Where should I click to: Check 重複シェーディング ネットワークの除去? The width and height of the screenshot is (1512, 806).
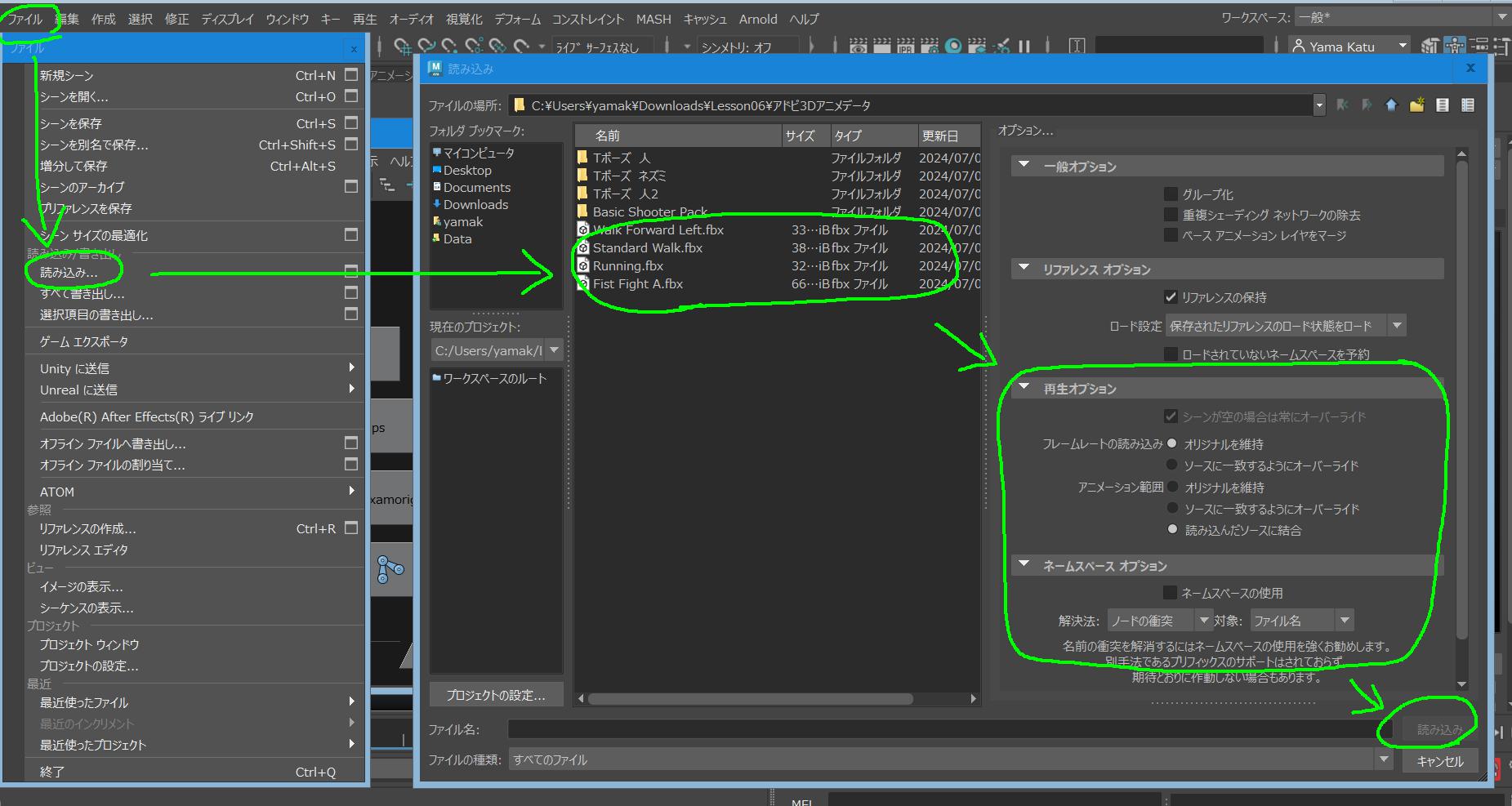tap(1171, 214)
